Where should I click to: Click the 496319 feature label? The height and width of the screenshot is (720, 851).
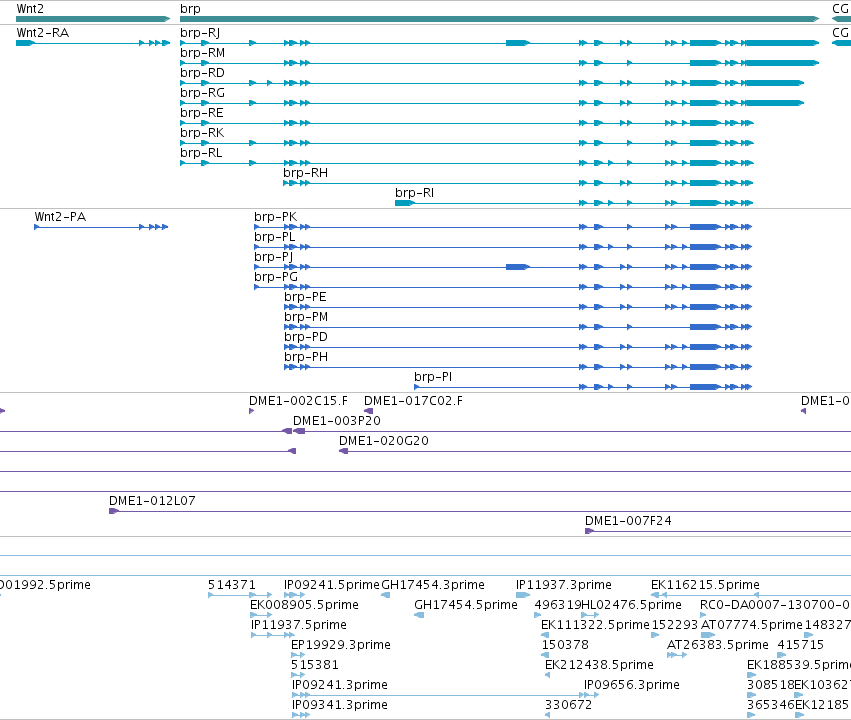tap(557, 605)
